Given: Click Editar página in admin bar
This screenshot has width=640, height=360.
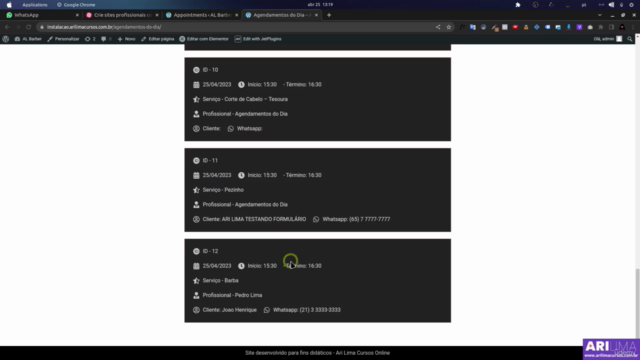Looking at the screenshot, I should tap(158, 39).
